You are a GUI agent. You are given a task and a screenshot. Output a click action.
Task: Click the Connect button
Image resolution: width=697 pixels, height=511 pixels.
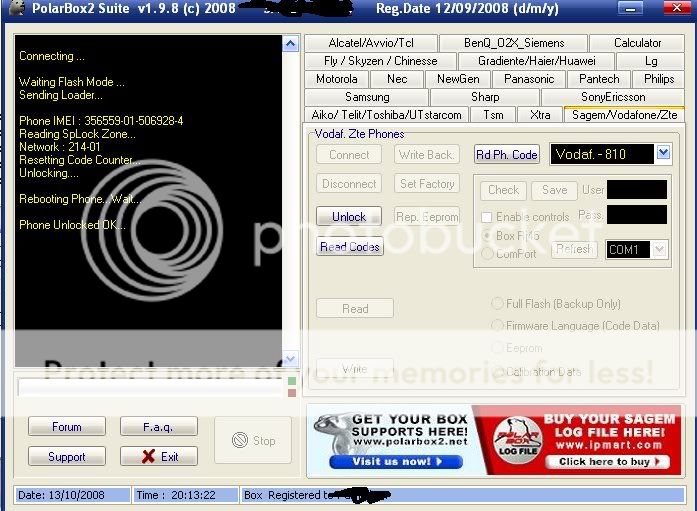(x=349, y=154)
